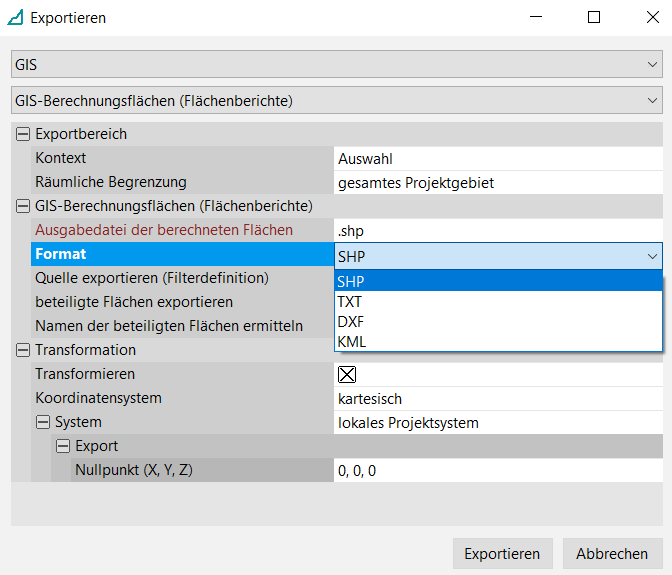This screenshot has height=575, width=672.
Task: Open the GIS category dropdown
Action: [336, 65]
